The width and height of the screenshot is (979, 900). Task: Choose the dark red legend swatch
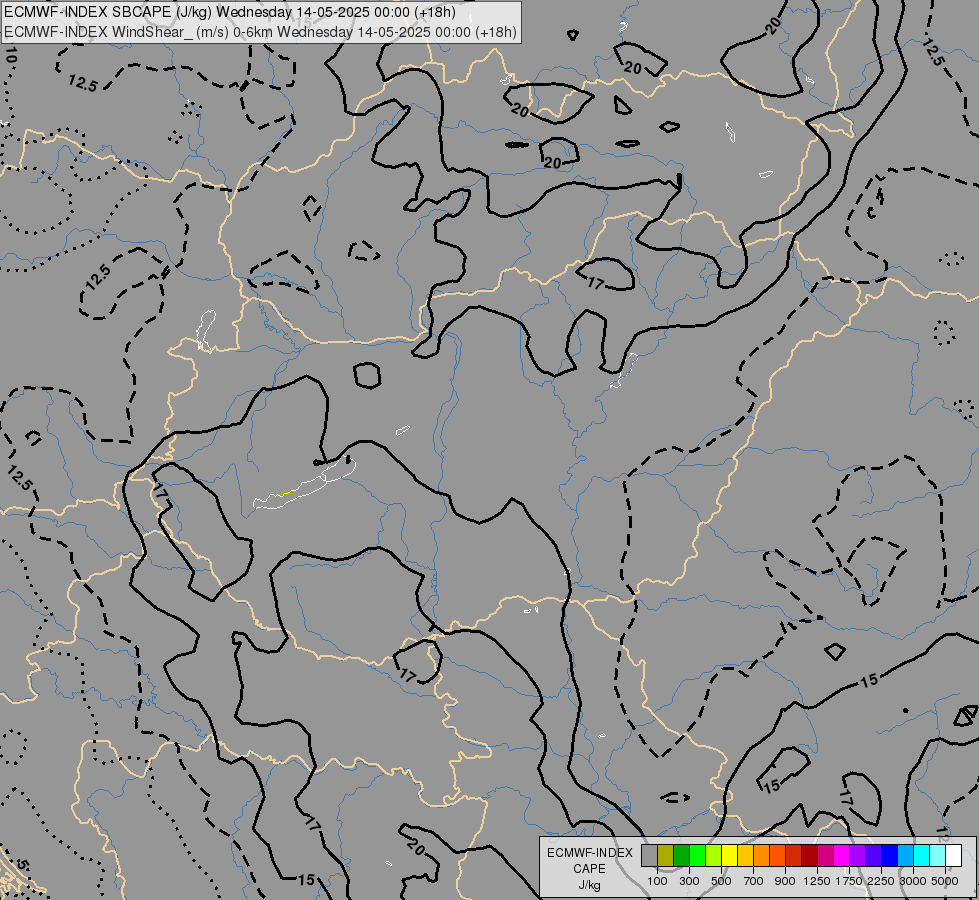[x=810, y=855]
